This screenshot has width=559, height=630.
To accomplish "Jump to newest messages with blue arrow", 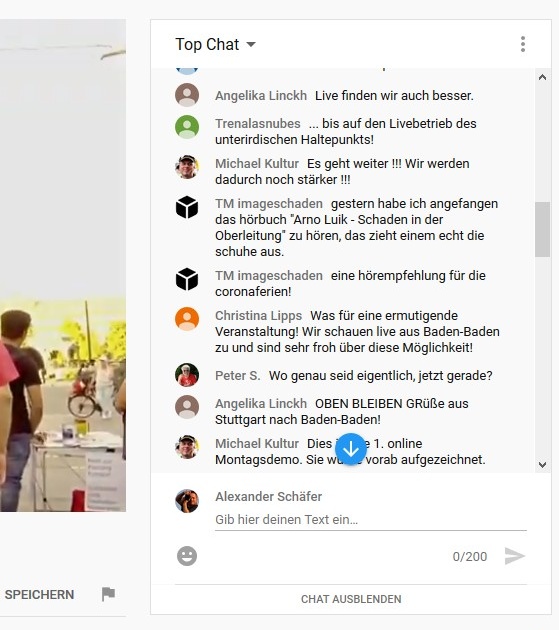I will click(350, 449).
